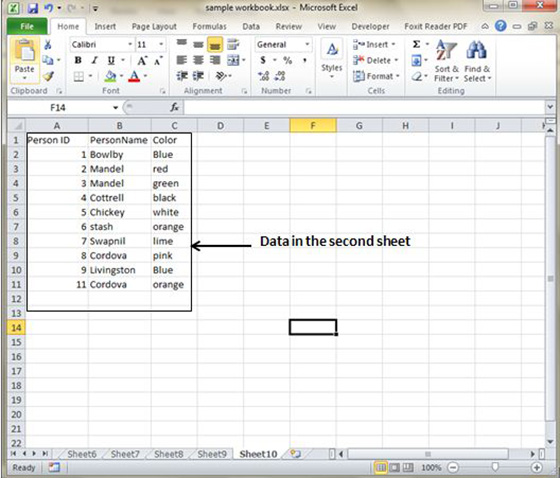560x478 pixels.
Task: Increase indent in Alignment group
Action: pyautogui.click(x=198, y=76)
